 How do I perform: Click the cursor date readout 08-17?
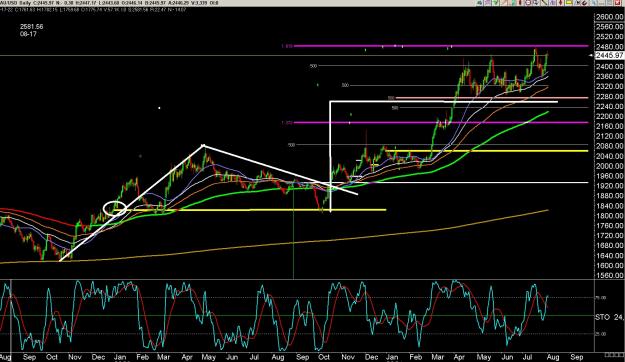(x=28, y=34)
